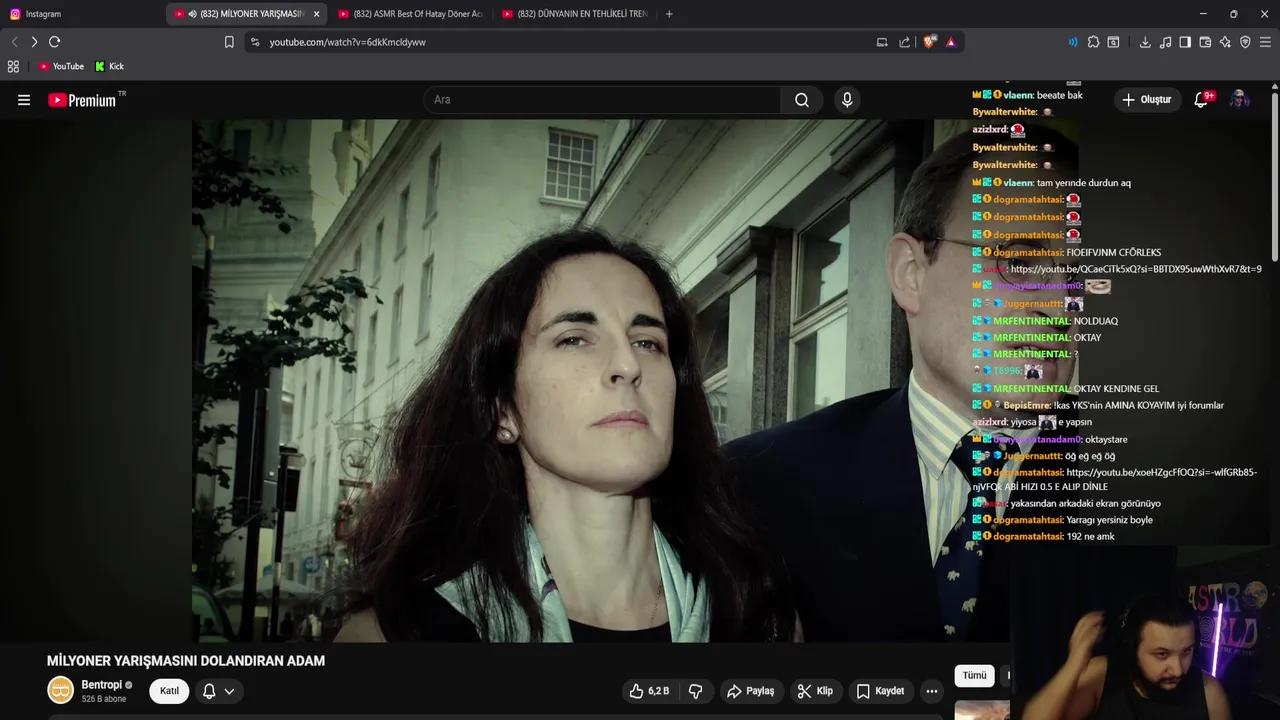This screenshot has width=1280, height=720.
Task: Switch to ASMR Best Of Hatay Döner tab
Action: coord(410,14)
